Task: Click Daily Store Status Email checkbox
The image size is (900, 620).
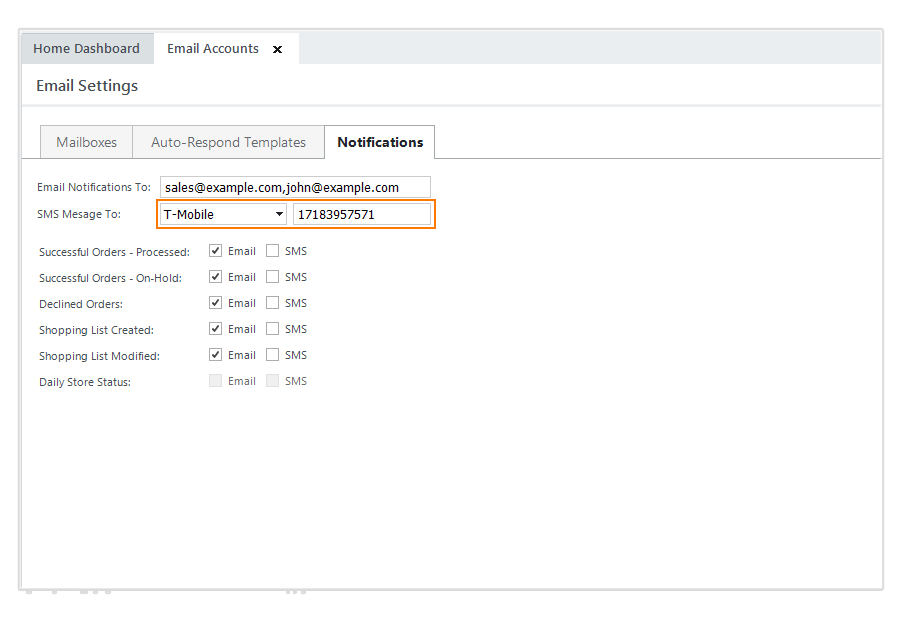Action: point(215,381)
